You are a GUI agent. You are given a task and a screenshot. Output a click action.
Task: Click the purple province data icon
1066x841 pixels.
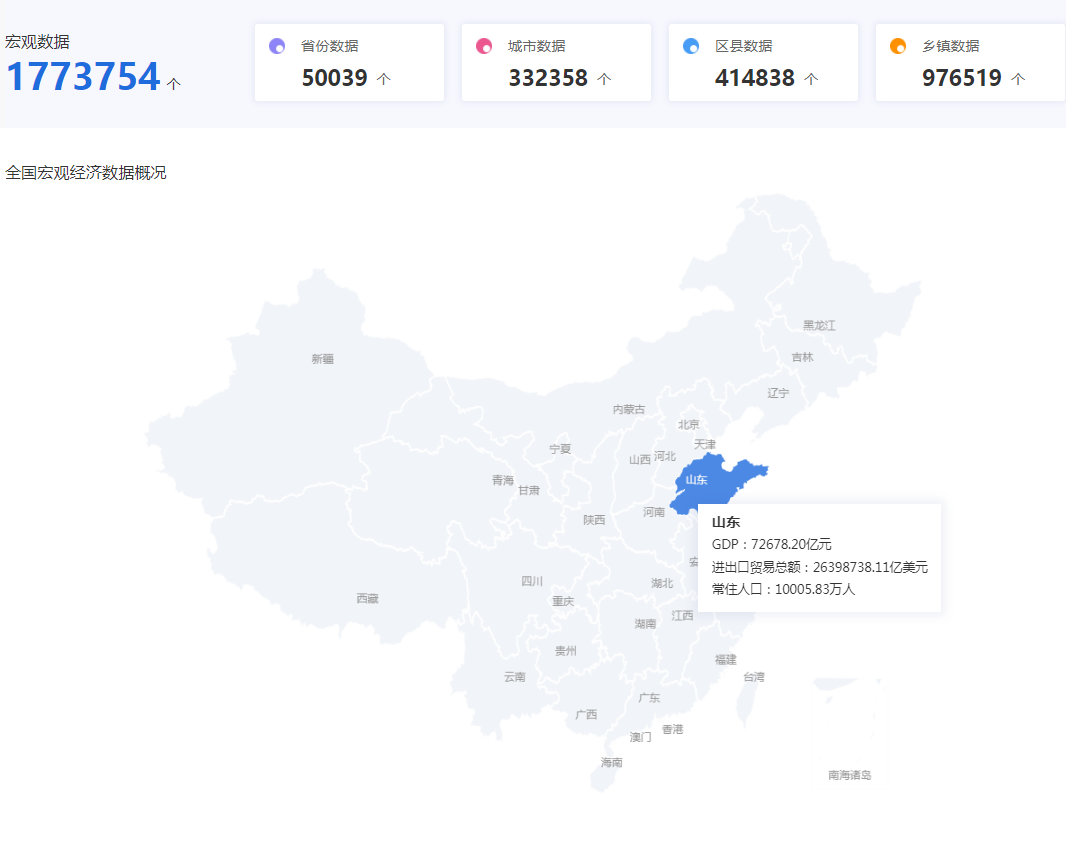tap(277, 46)
